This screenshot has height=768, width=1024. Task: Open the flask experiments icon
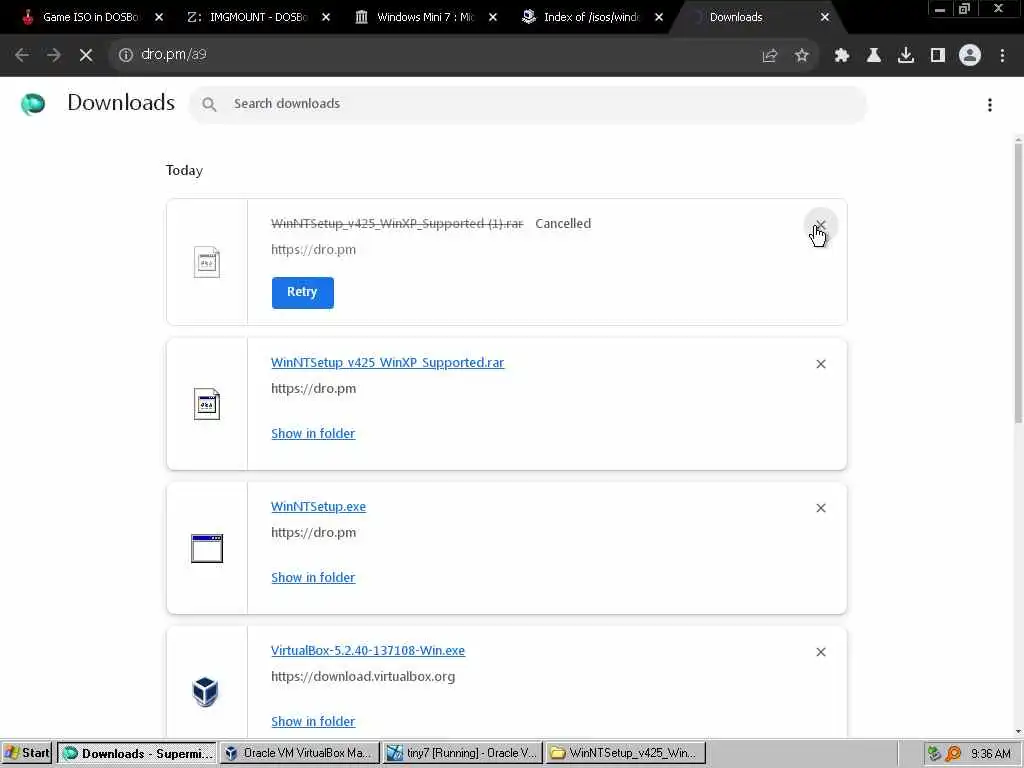pyautogui.click(x=874, y=56)
